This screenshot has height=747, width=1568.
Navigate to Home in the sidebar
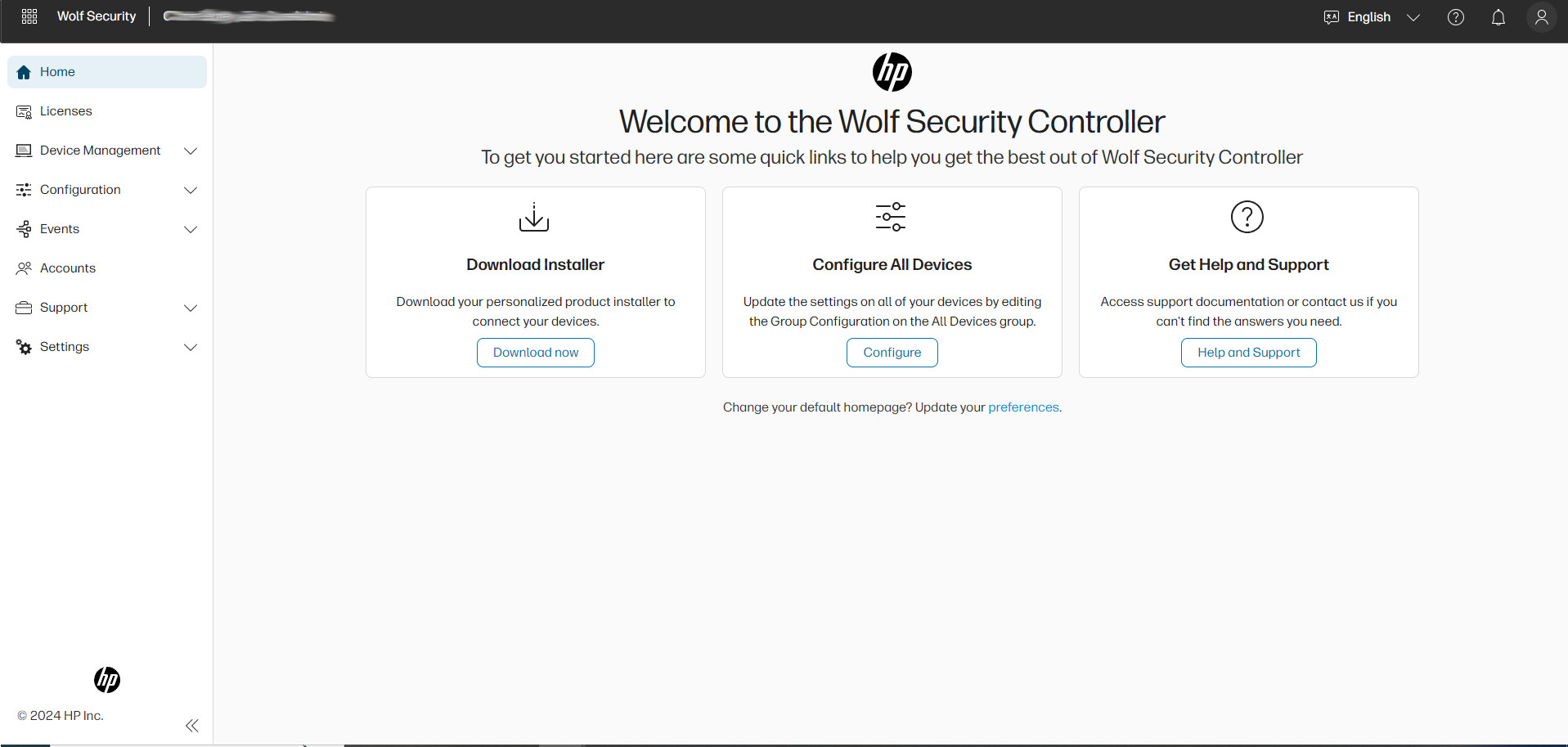point(57,72)
